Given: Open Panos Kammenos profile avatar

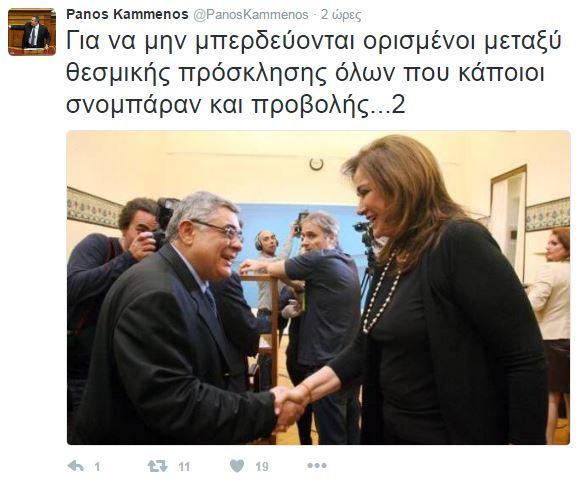Looking at the screenshot, I should (32, 32).
